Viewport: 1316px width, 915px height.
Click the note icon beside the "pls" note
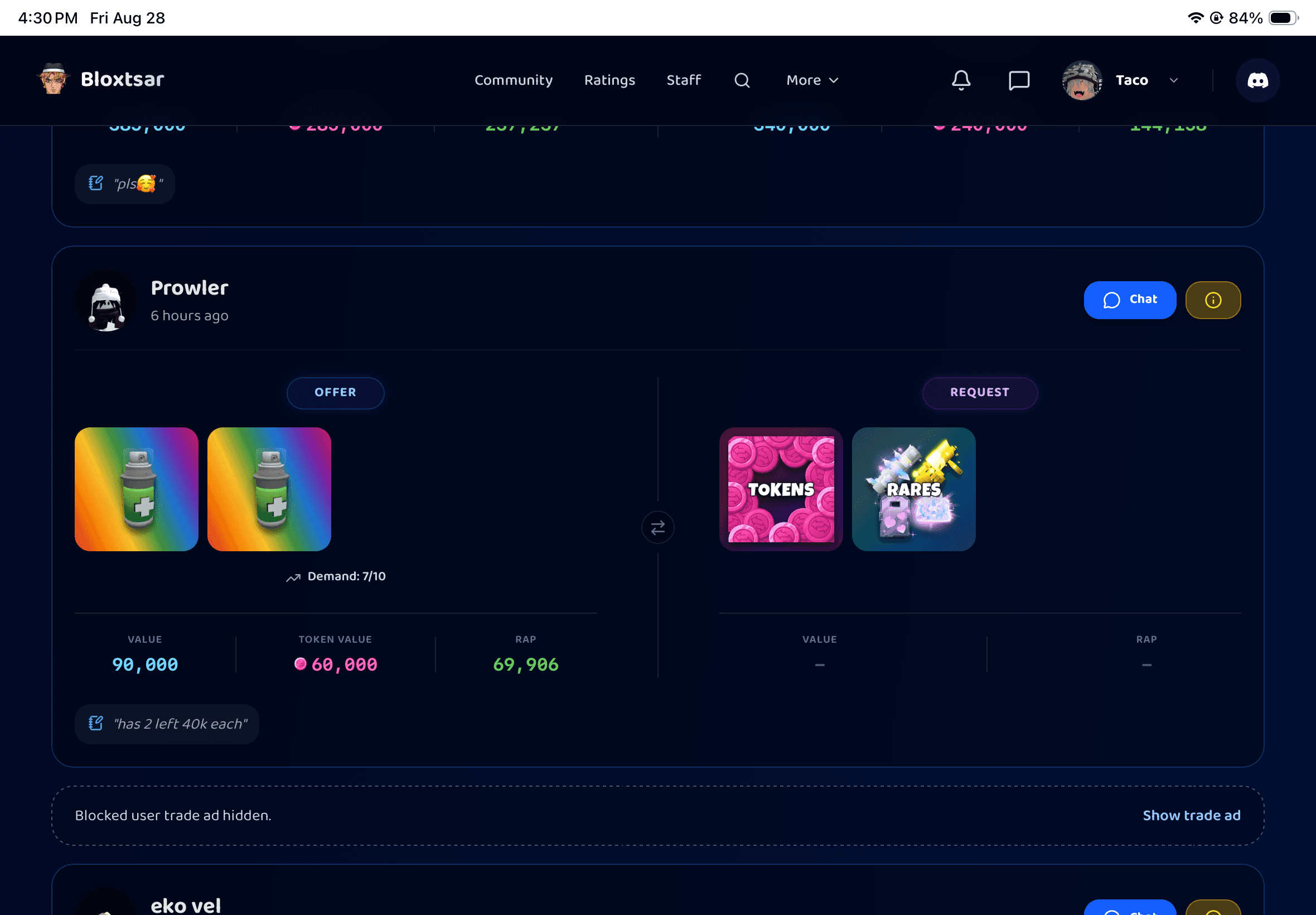pos(96,184)
